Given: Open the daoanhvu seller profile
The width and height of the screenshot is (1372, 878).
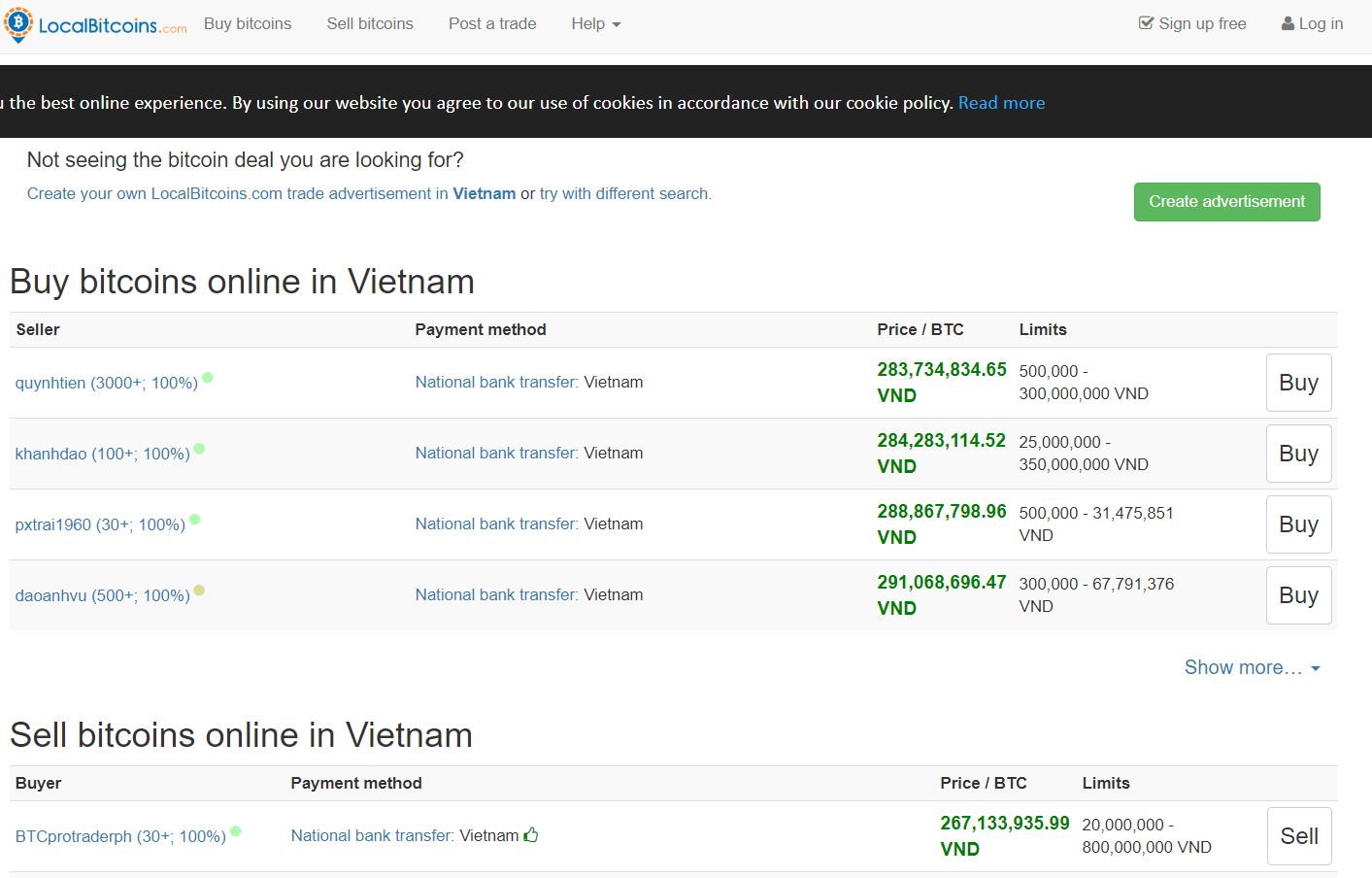Looking at the screenshot, I should (x=102, y=595).
